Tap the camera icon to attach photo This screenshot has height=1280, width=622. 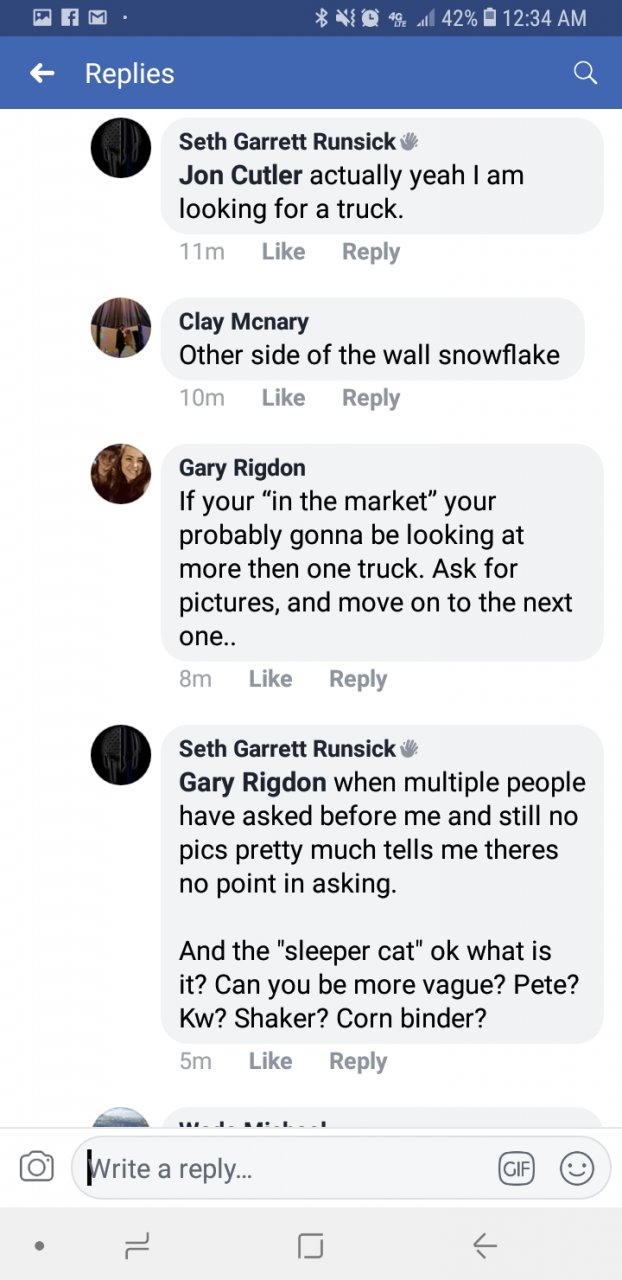coord(37,1167)
